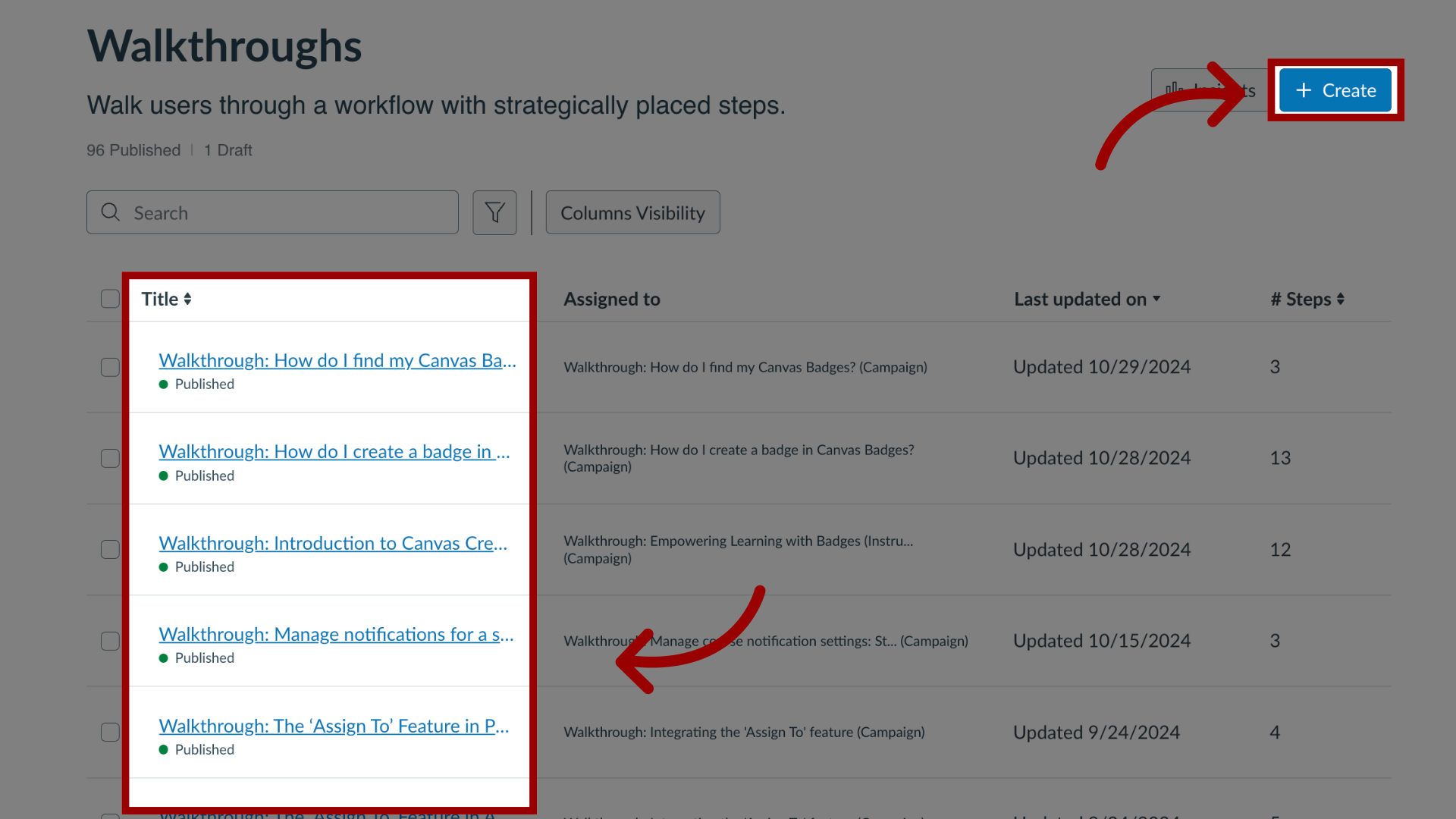Select the 96 Published tab filter
Image resolution: width=1456 pixels, height=819 pixels.
(133, 150)
